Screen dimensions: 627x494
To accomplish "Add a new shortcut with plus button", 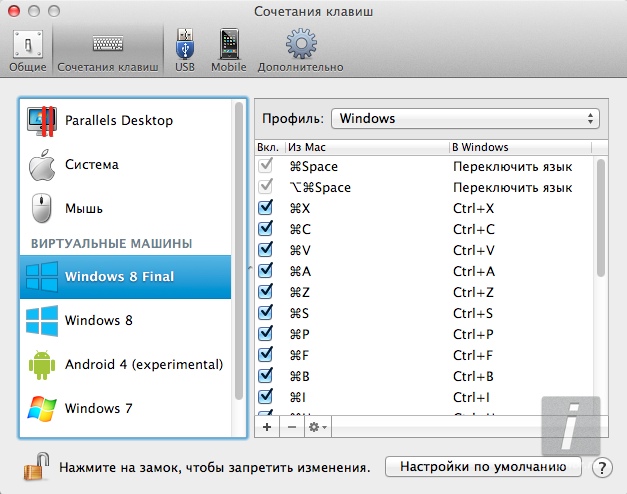I will tap(267, 427).
